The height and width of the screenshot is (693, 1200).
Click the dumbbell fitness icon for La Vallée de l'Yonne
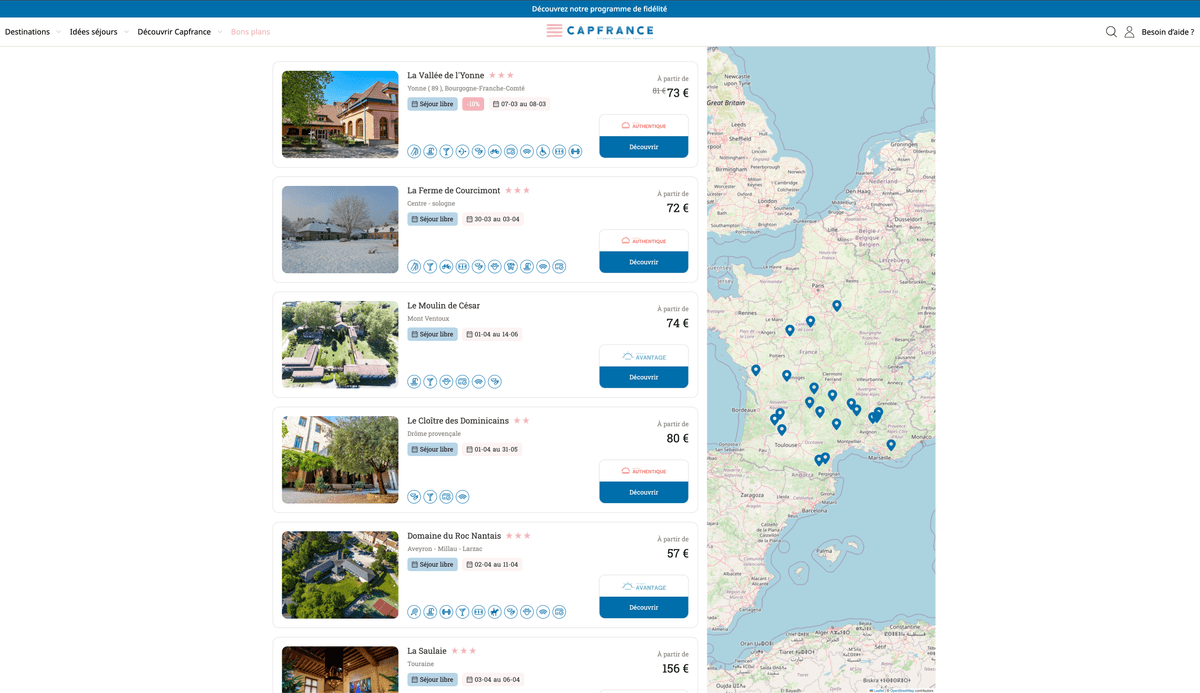tap(575, 152)
